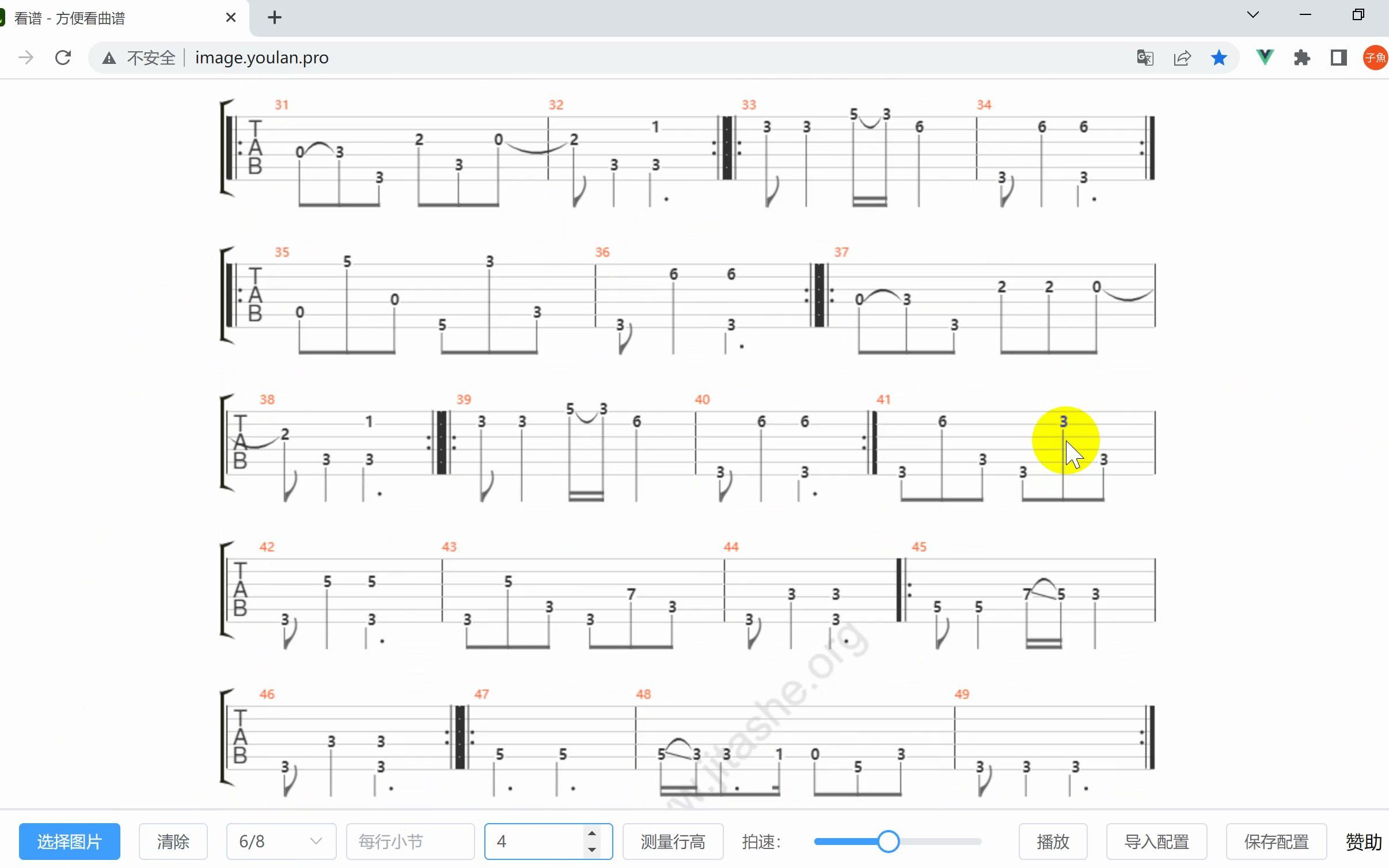
Task: Click the 选择图片 (Select Image) button
Action: pyautogui.click(x=68, y=841)
